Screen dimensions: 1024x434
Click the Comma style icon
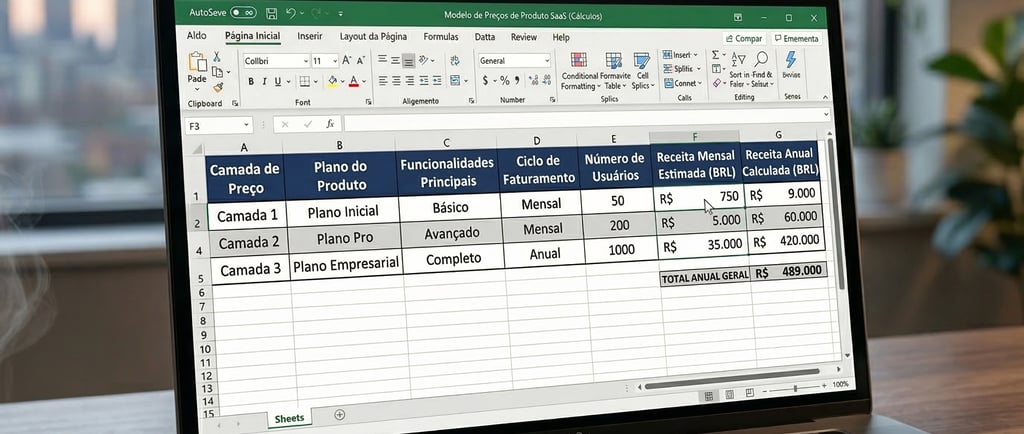tap(517, 81)
